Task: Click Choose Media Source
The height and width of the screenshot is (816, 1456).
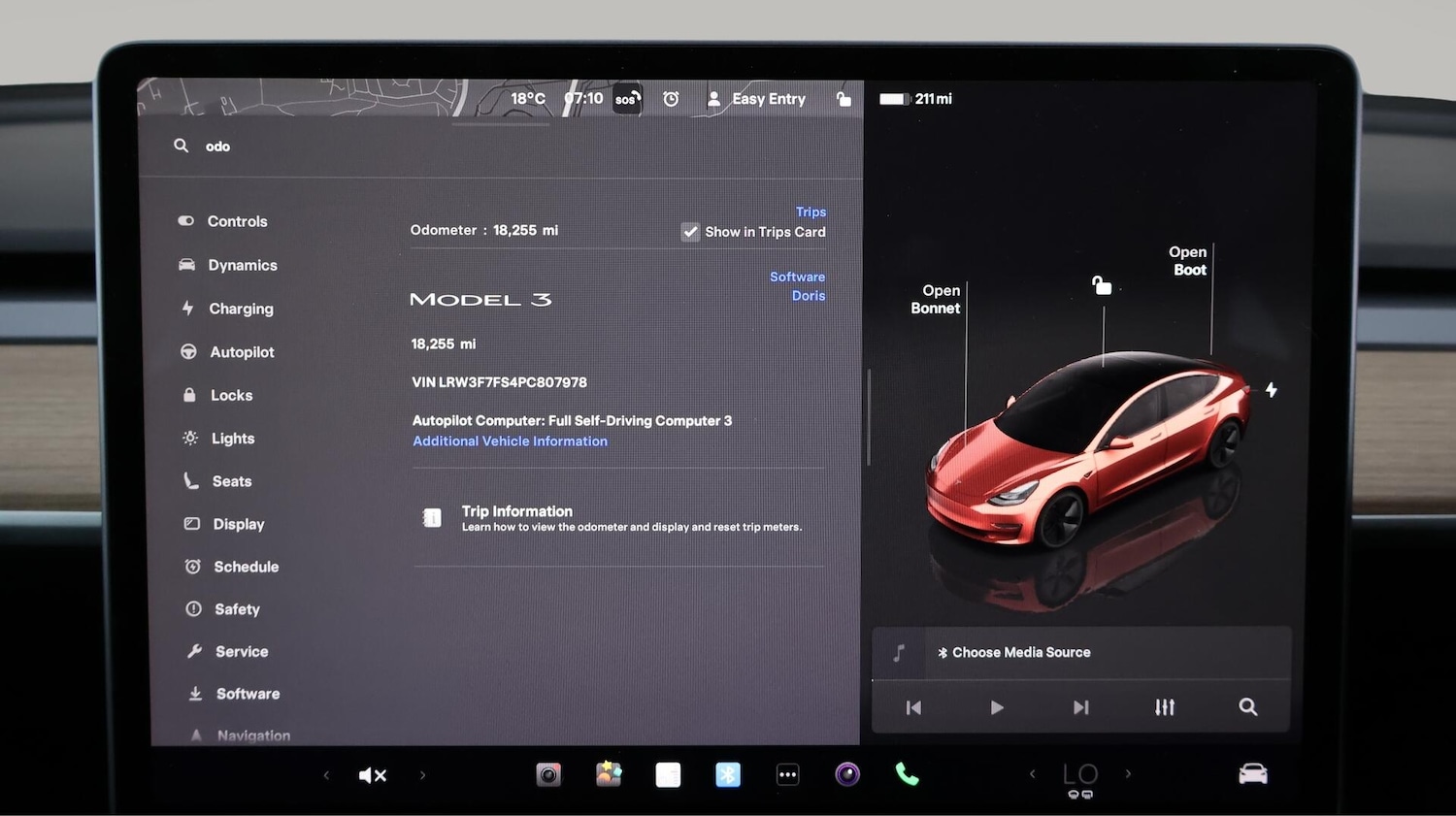Action: tap(1014, 652)
